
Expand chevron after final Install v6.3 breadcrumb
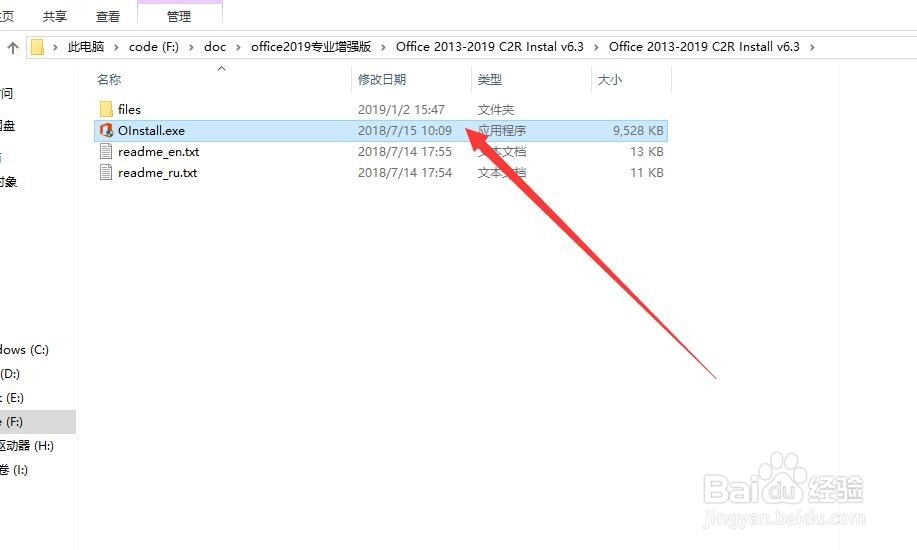click(x=812, y=47)
